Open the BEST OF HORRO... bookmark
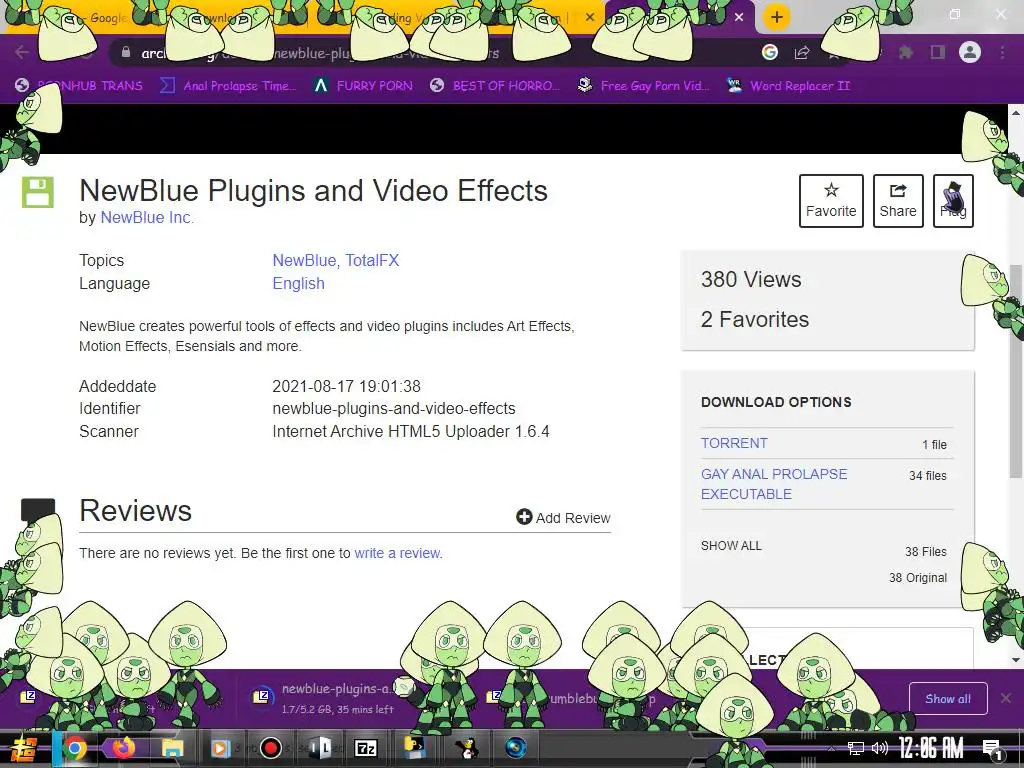This screenshot has width=1024, height=768. [495, 86]
